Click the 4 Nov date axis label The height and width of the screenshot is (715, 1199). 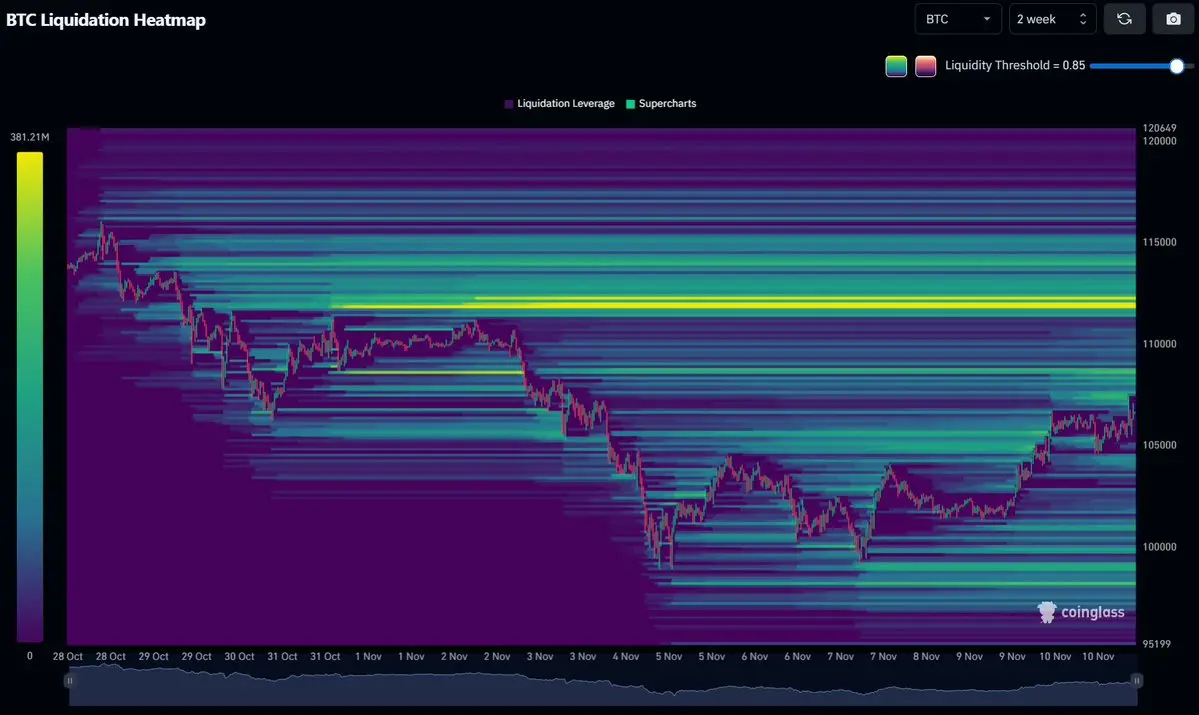(625, 657)
